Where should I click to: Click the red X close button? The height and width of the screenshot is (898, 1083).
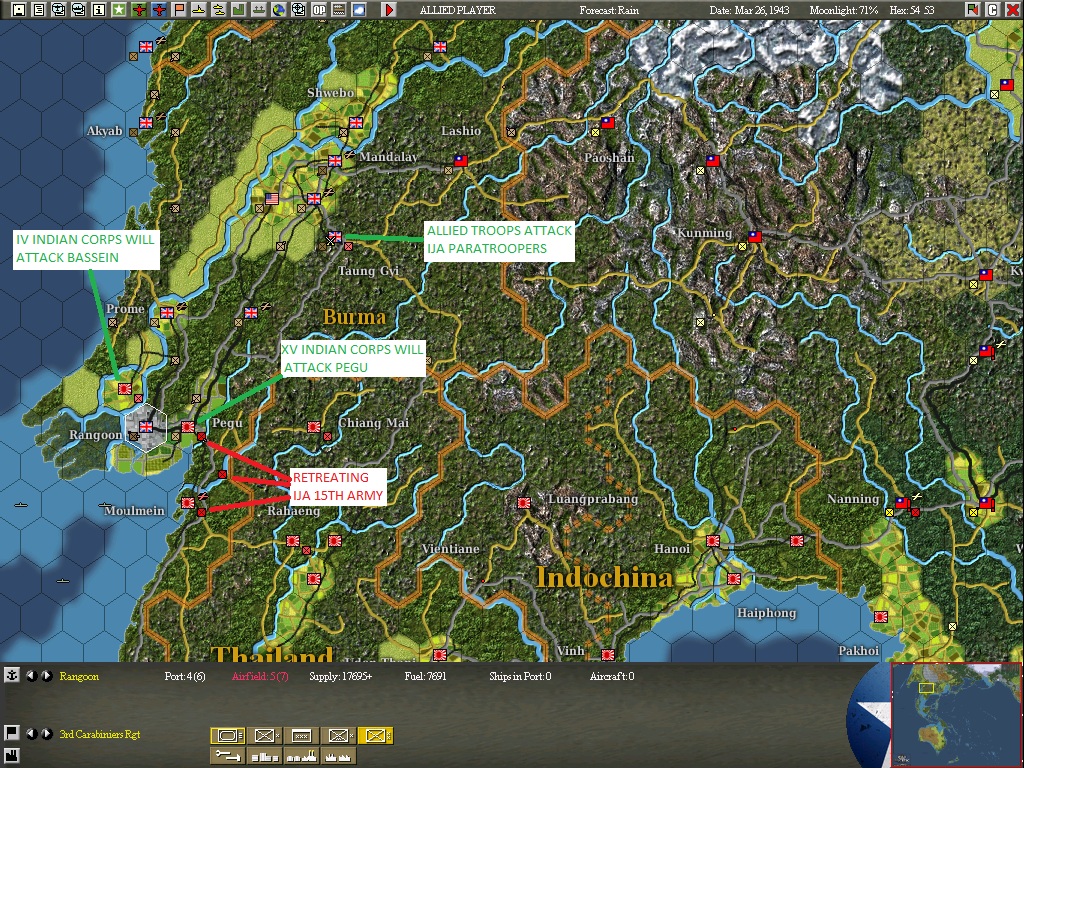click(1013, 10)
